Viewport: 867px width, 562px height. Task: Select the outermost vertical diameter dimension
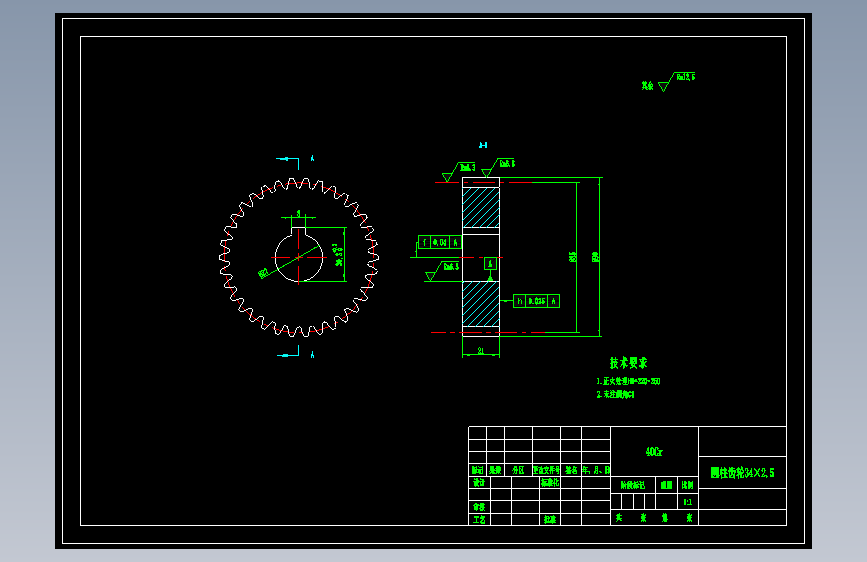596,257
